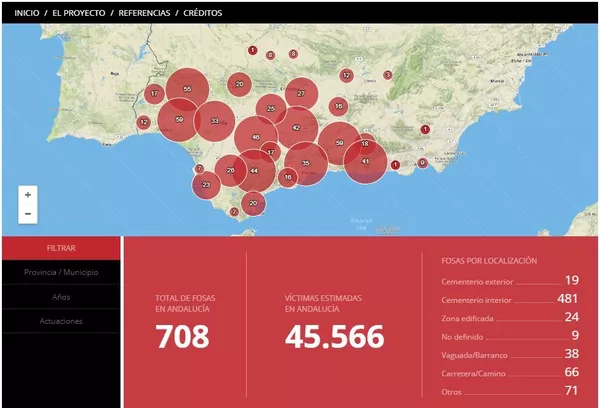Expand the Años filter

(x=61, y=297)
